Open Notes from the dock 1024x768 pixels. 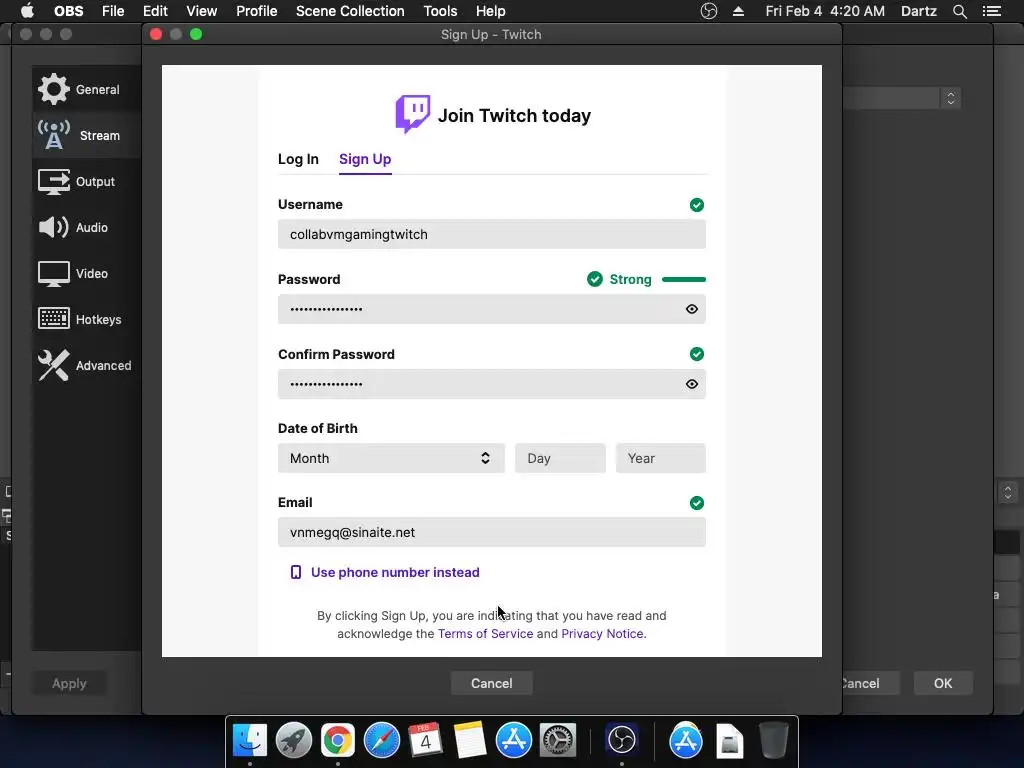pyautogui.click(x=470, y=741)
